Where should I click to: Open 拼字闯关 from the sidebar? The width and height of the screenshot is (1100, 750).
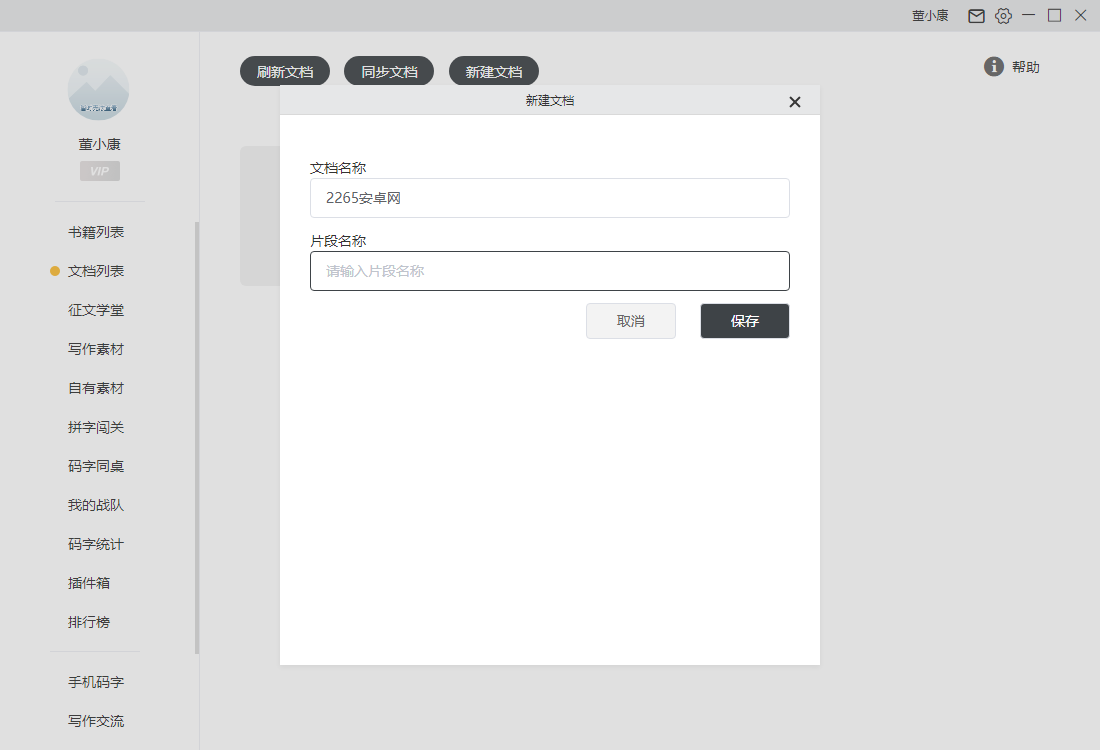point(95,426)
